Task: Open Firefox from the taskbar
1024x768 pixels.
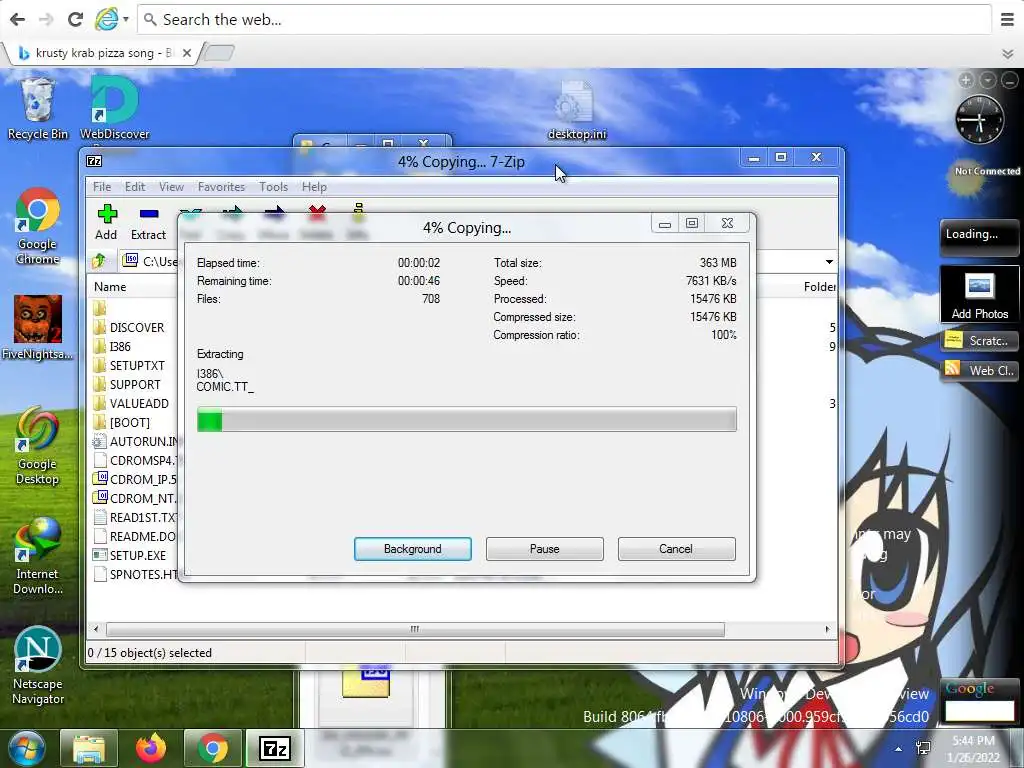Action: (x=151, y=748)
